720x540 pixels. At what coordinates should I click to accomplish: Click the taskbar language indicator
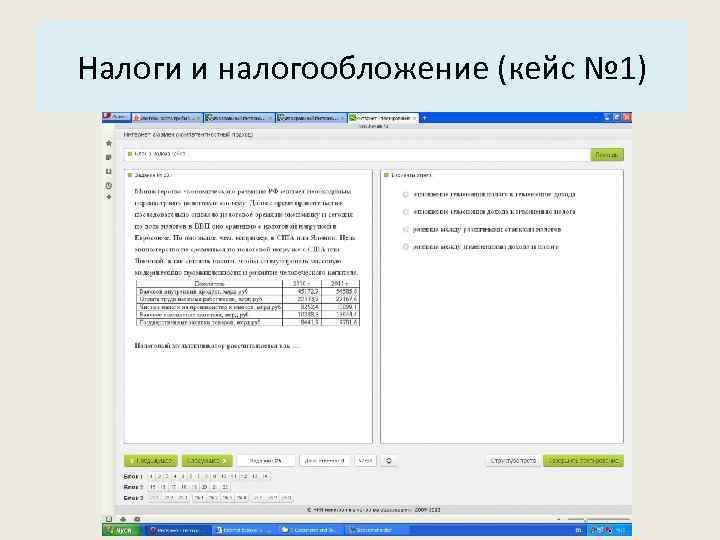click(x=579, y=530)
